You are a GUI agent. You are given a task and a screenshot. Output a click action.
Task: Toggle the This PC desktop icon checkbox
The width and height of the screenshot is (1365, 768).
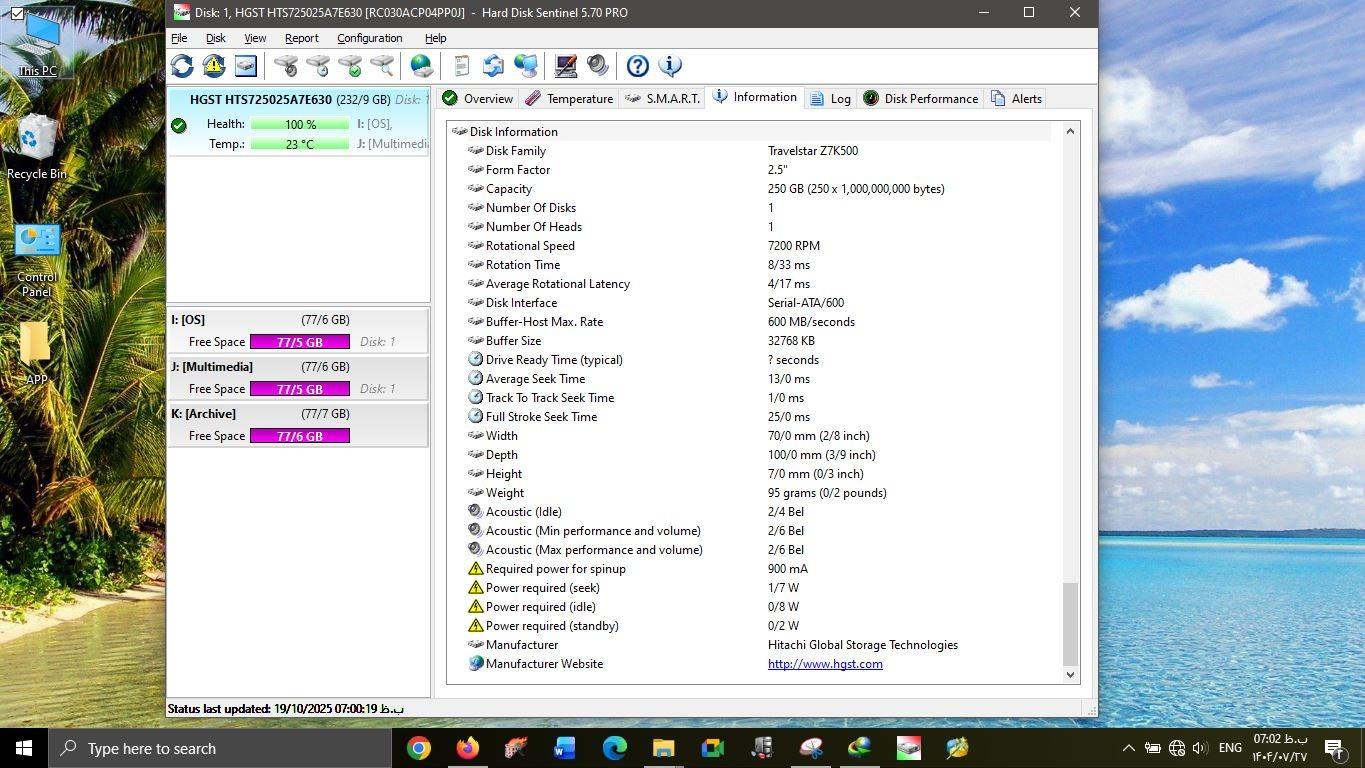coord(17,13)
